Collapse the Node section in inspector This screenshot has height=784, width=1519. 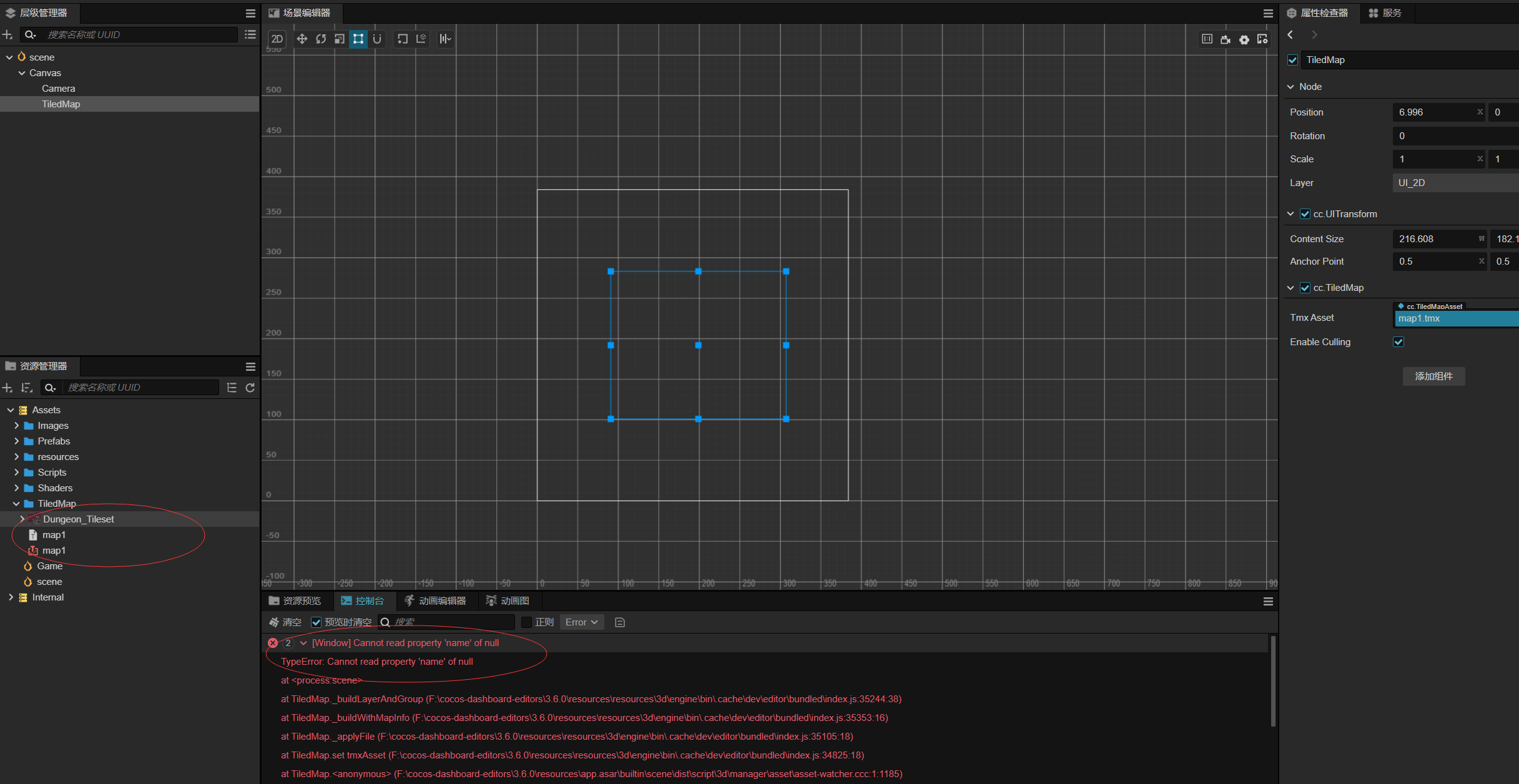coord(1291,87)
